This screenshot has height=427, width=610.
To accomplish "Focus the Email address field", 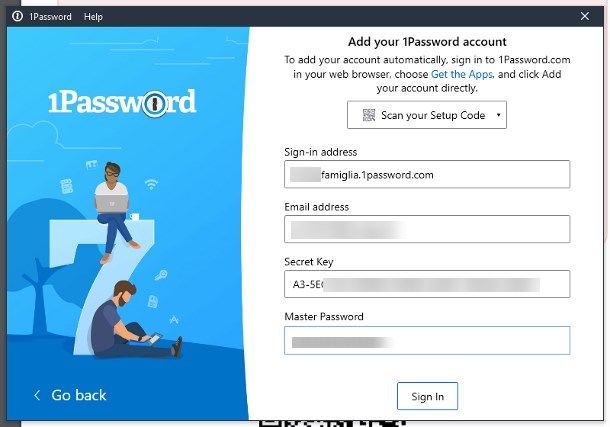I will click(427, 229).
